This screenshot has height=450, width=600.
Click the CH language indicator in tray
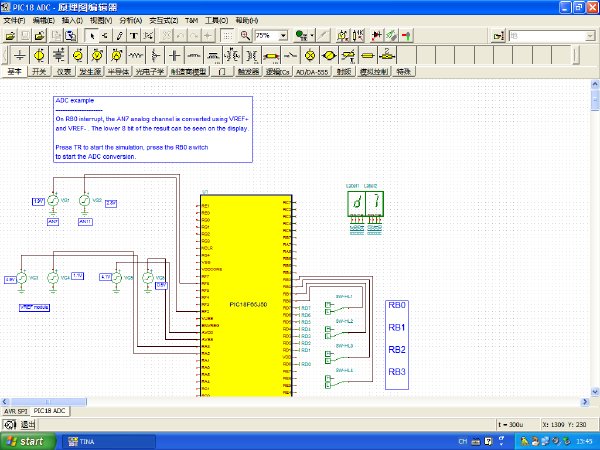463,442
